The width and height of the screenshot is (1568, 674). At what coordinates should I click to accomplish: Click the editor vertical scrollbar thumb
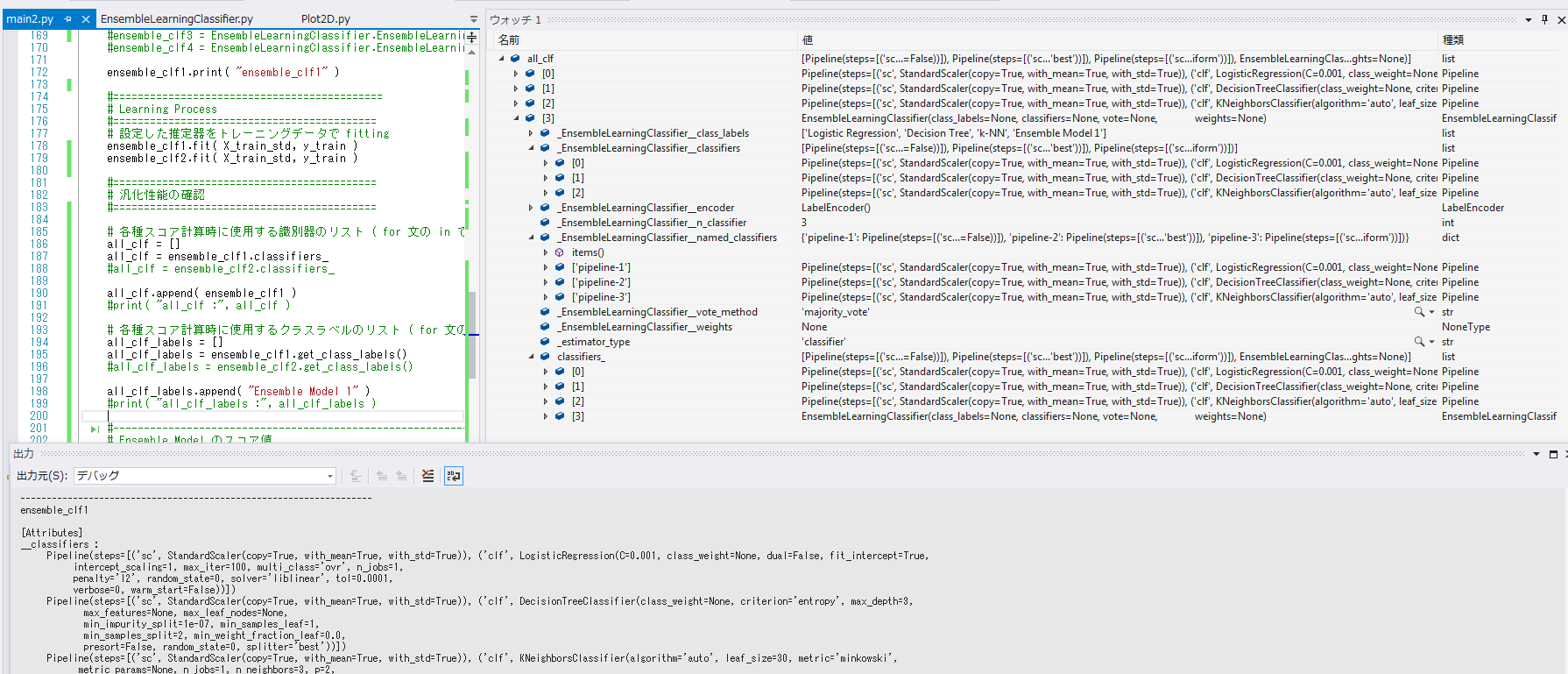tap(472, 335)
